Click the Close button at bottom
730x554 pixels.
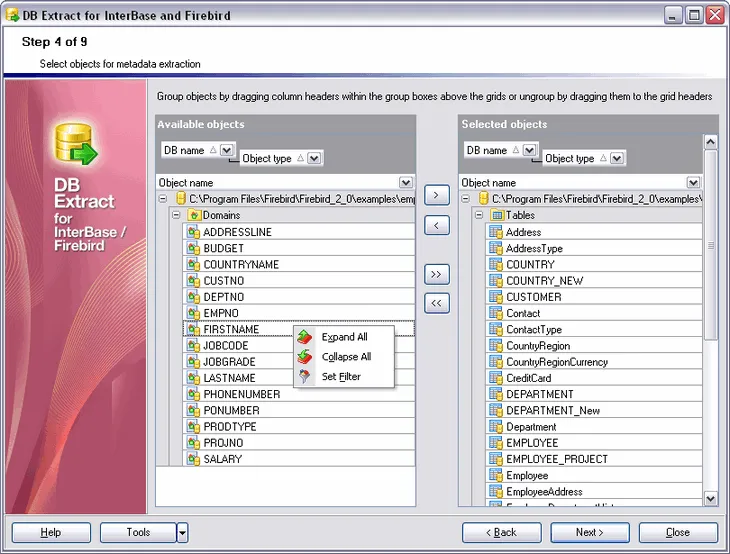point(678,532)
